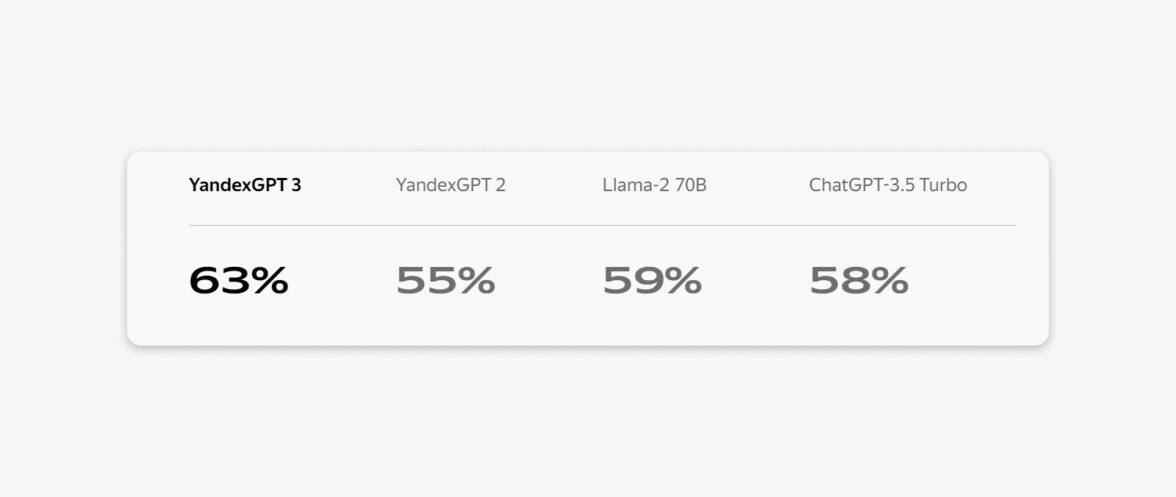Click "70B" in the Llama-2 label
1176x497 pixels.
689,185
